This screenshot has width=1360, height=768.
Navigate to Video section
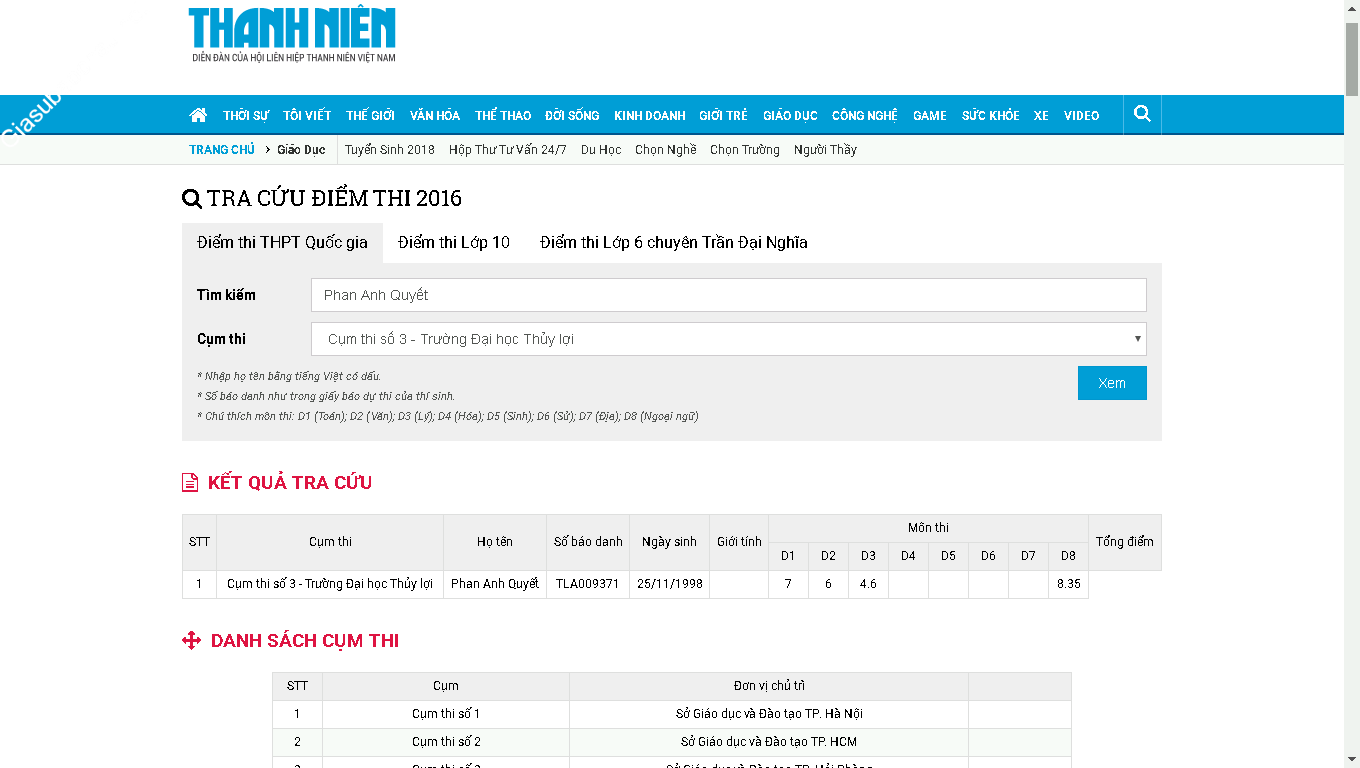[x=1081, y=116]
